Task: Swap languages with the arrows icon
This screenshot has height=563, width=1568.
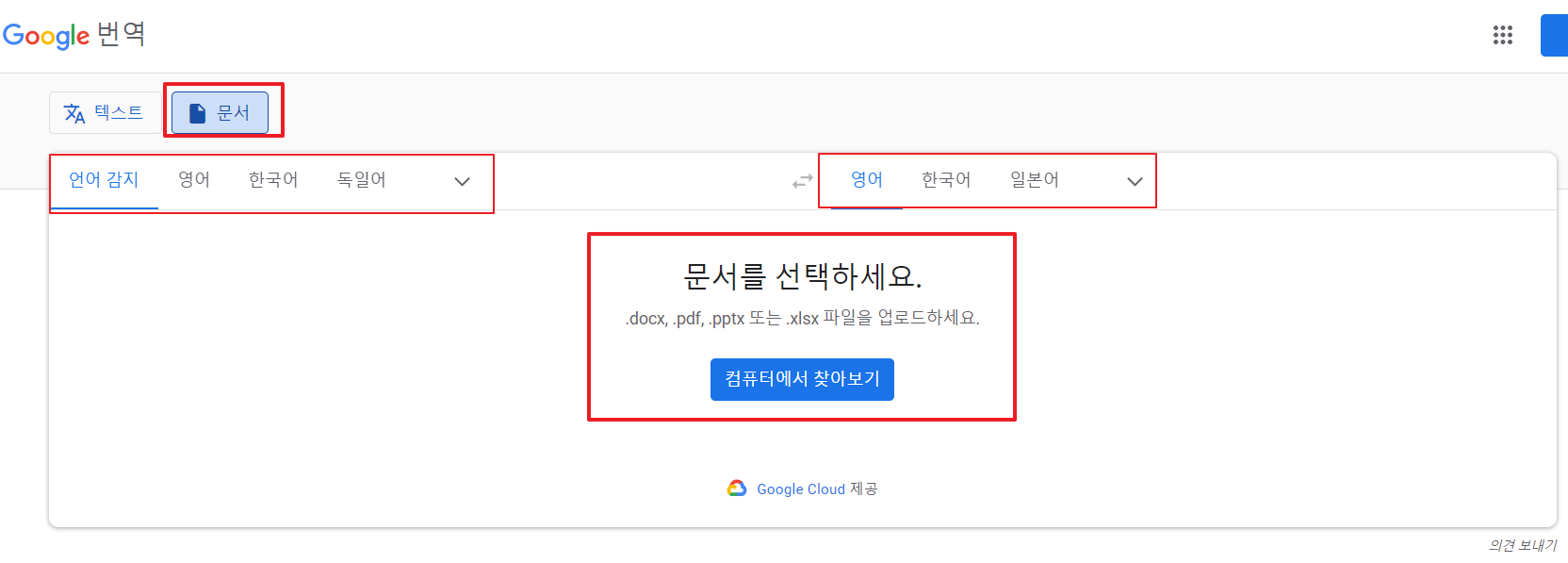Action: click(802, 181)
